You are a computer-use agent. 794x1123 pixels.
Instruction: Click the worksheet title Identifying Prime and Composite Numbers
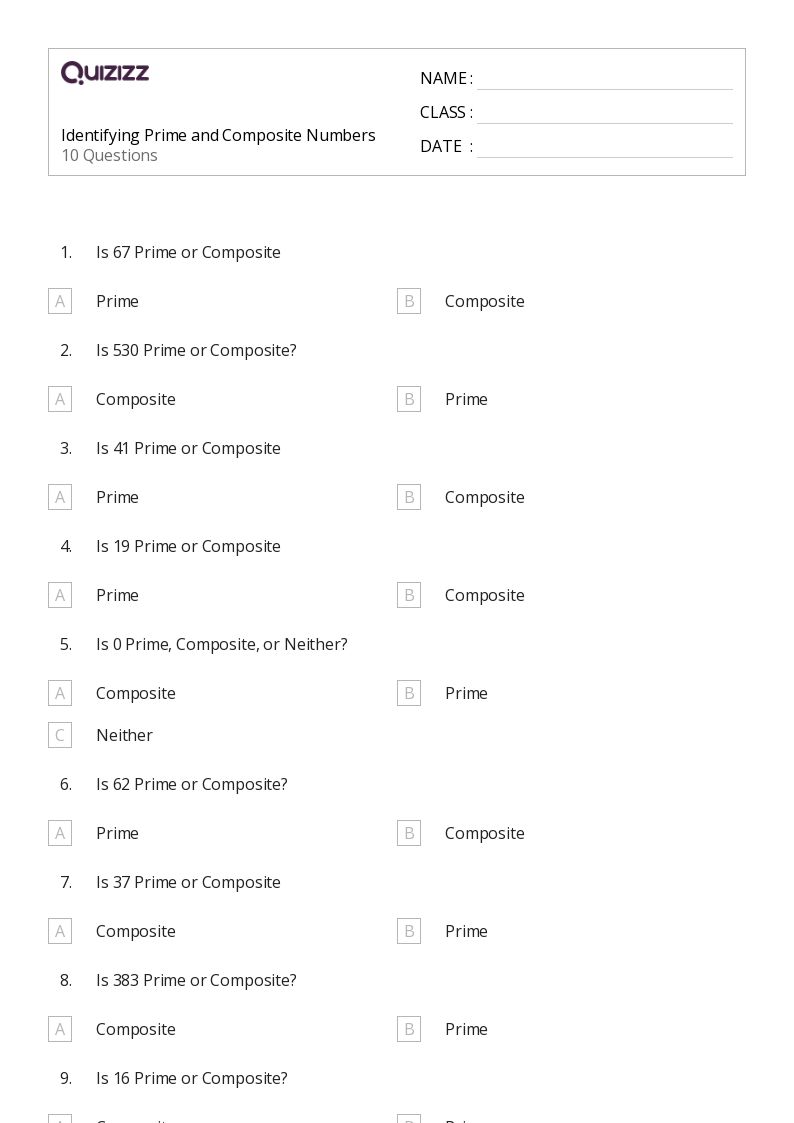pyautogui.click(x=218, y=135)
